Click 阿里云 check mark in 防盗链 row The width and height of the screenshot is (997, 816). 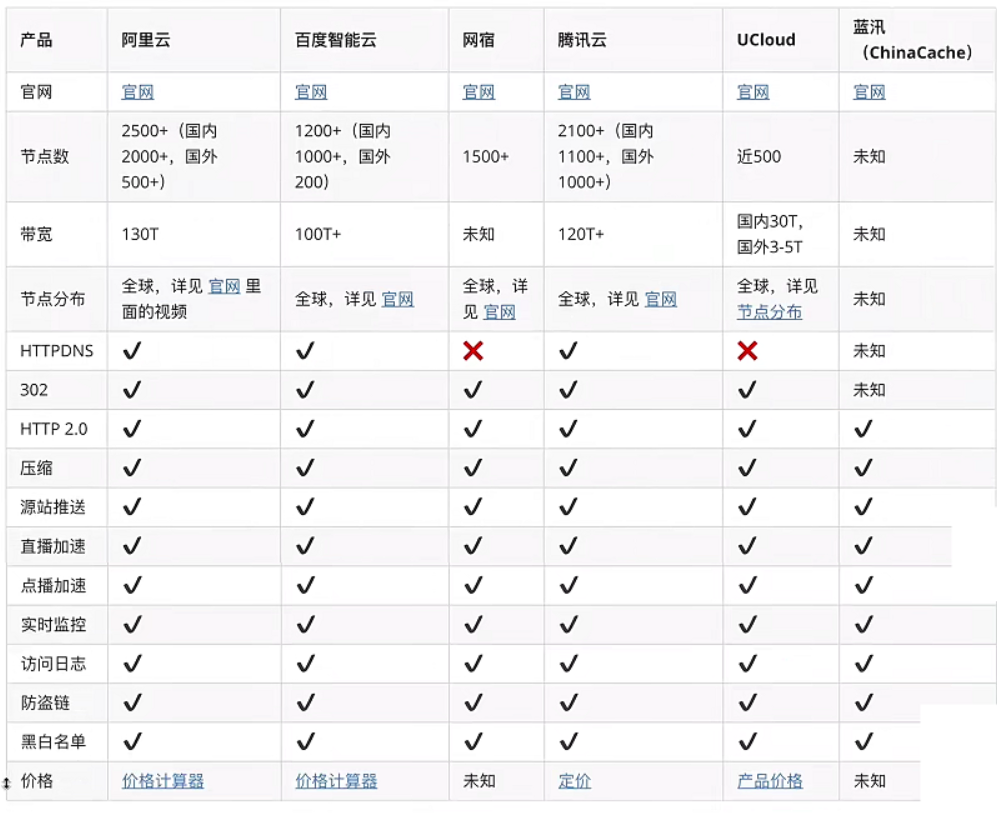132,703
